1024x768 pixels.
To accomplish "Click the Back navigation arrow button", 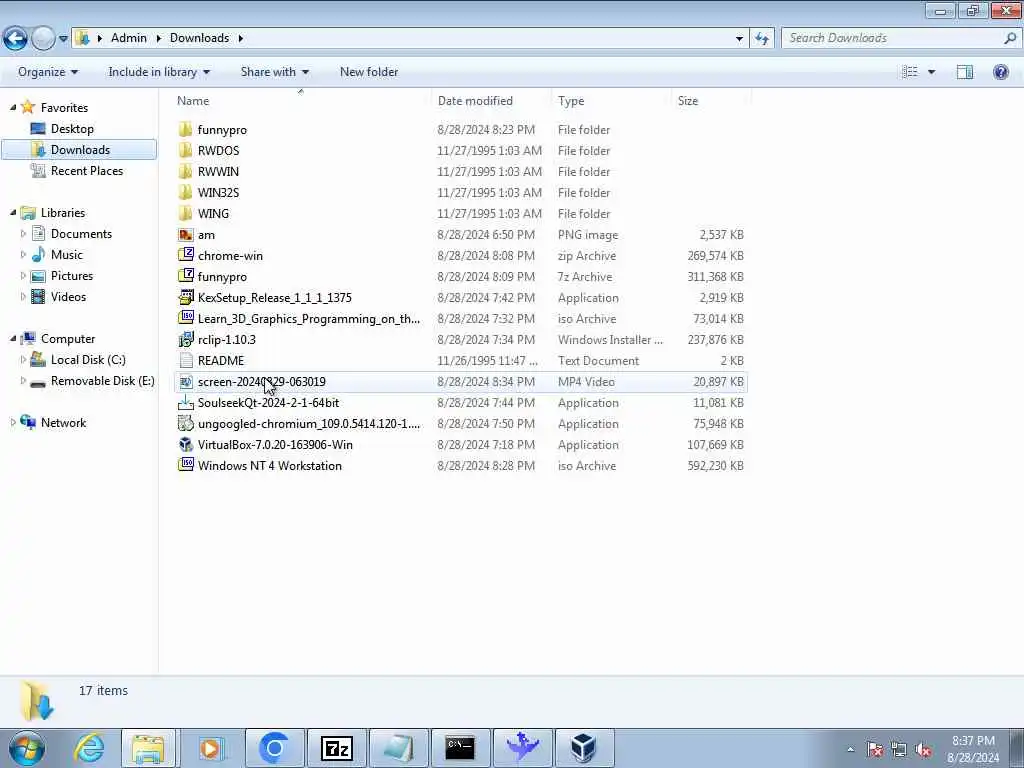I will coord(16,39).
